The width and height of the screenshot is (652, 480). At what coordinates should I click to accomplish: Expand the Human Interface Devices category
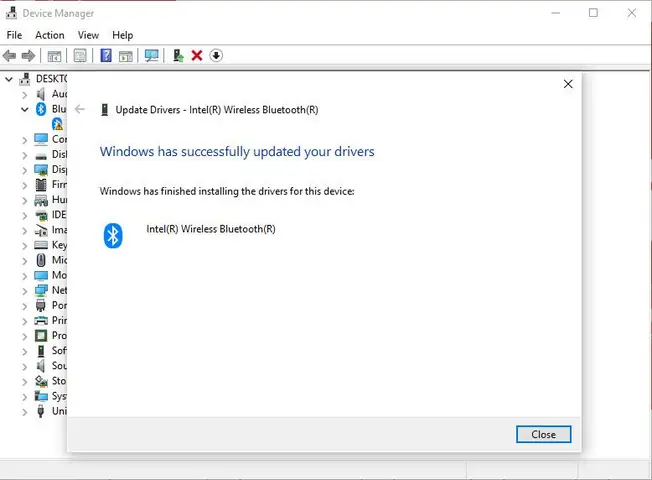25,200
